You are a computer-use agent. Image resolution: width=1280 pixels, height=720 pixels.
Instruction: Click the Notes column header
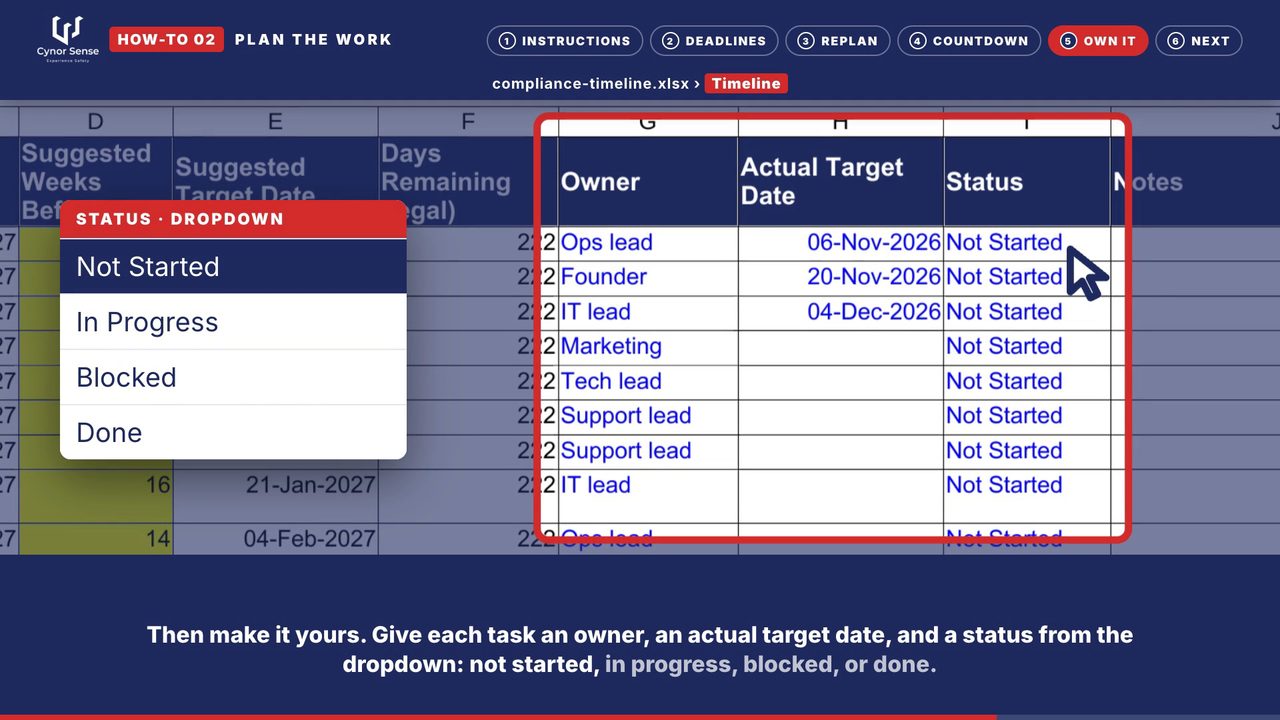(x=1195, y=181)
